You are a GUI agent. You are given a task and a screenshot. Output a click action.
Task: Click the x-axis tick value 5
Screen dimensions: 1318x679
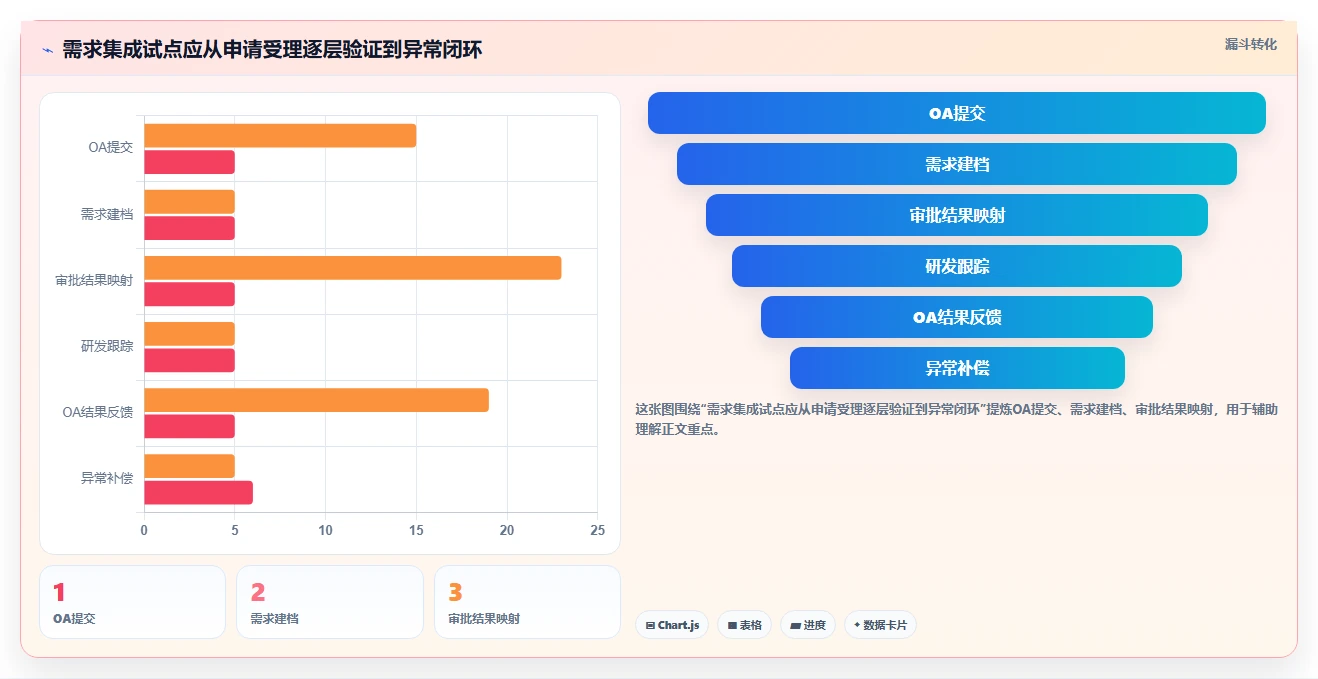click(x=235, y=530)
